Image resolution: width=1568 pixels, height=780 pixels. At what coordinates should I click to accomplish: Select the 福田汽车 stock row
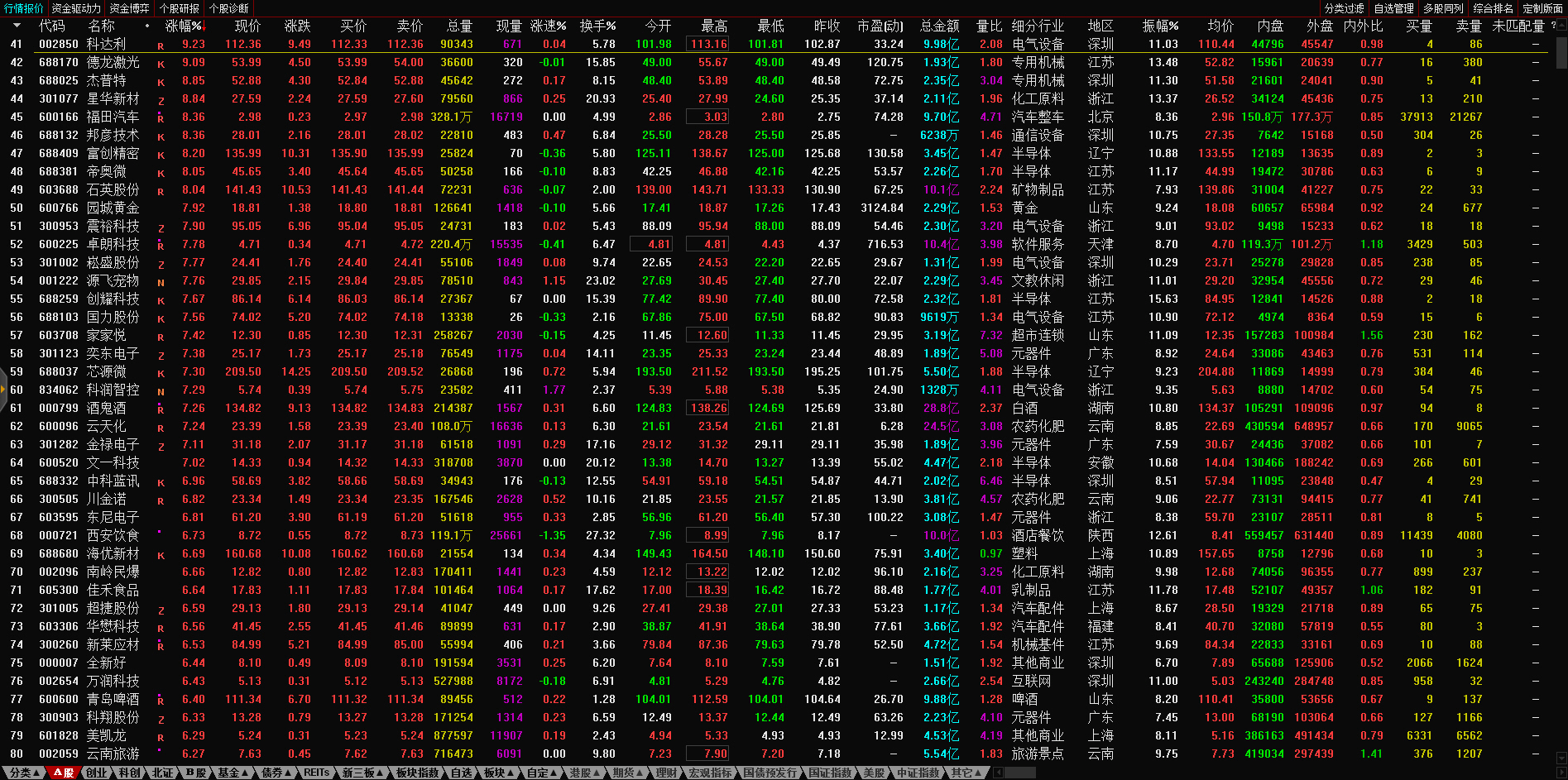click(x=113, y=117)
